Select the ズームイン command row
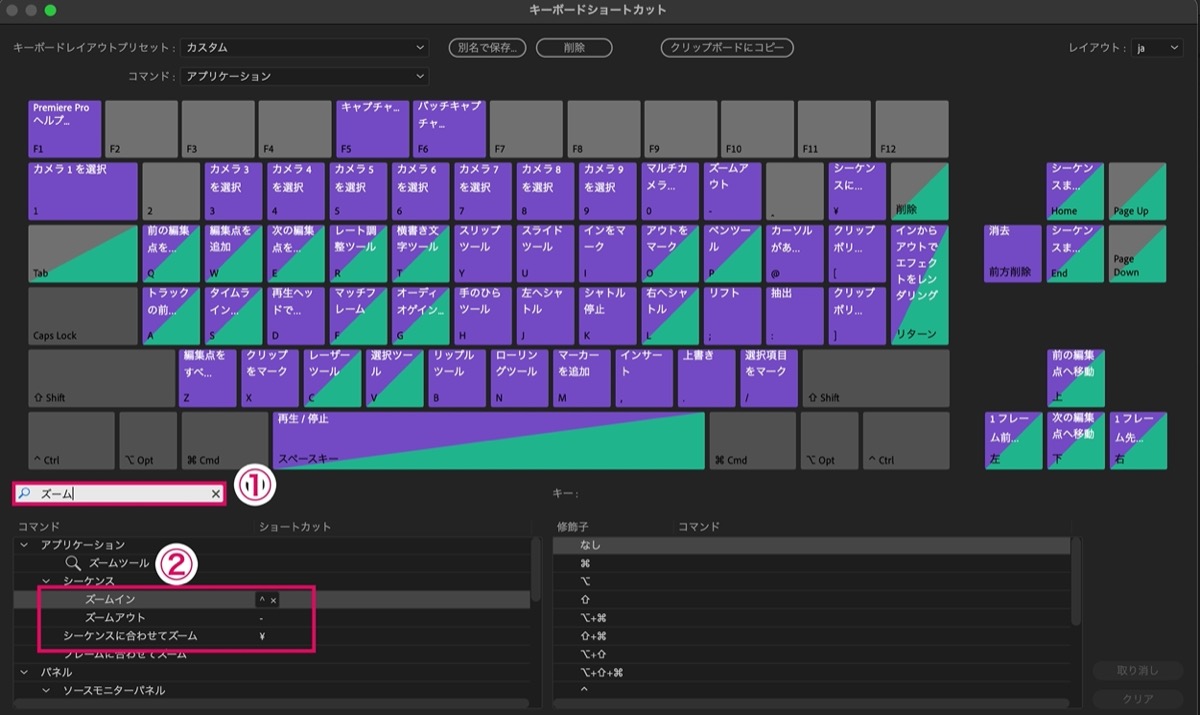The width and height of the screenshot is (1200, 715). [272, 599]
